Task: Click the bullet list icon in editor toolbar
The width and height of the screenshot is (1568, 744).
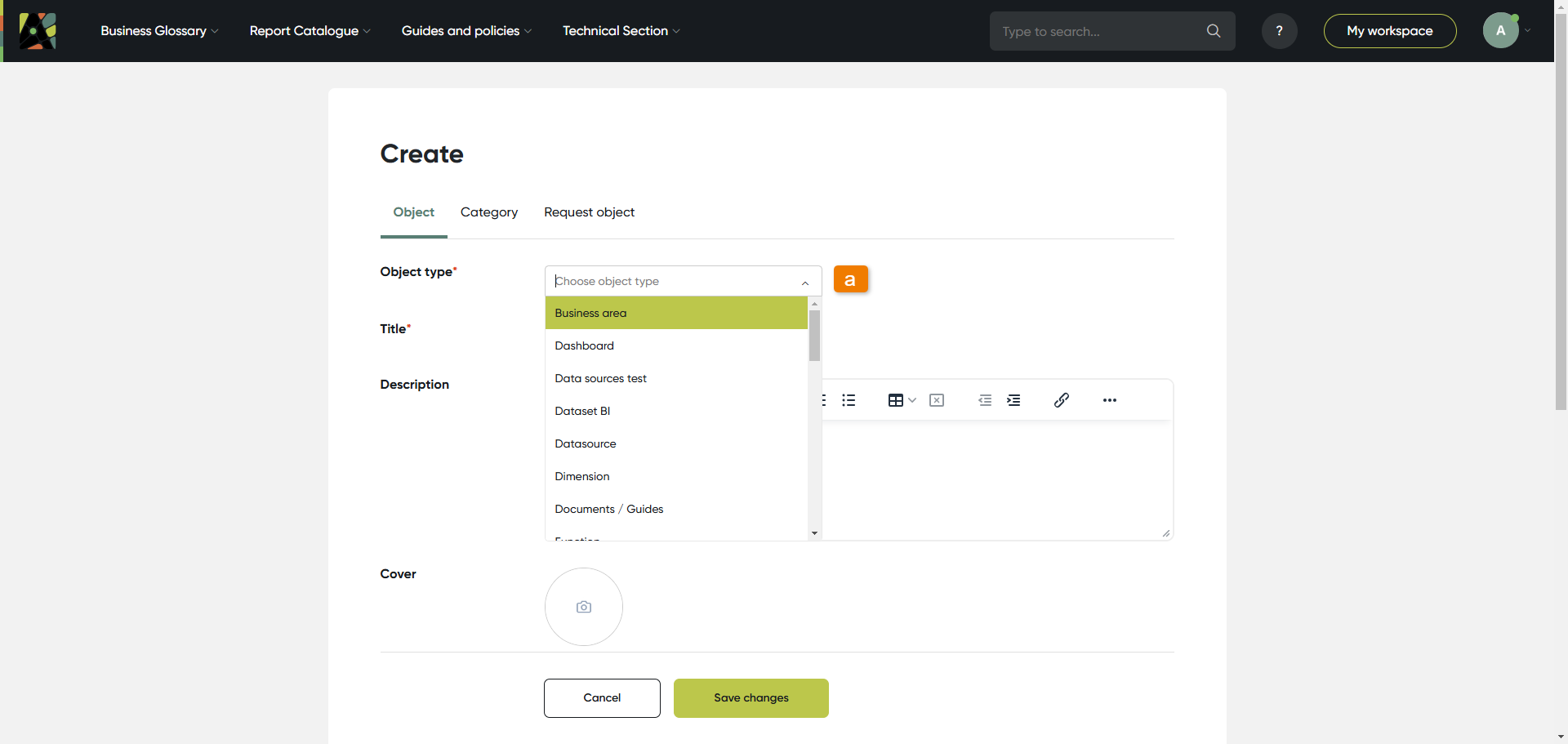Action: [849, 400]
